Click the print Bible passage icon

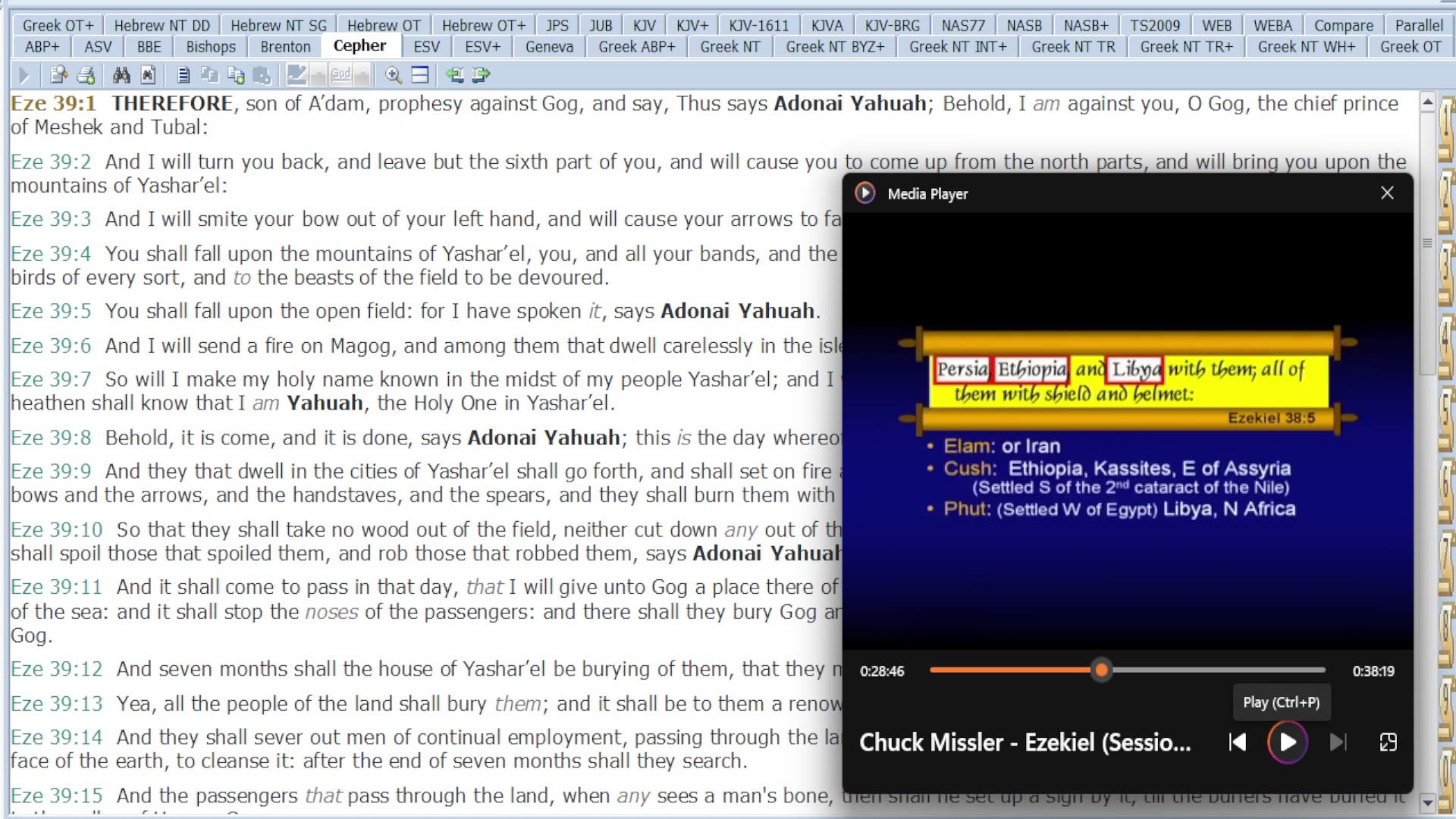(x=86, y=74)
